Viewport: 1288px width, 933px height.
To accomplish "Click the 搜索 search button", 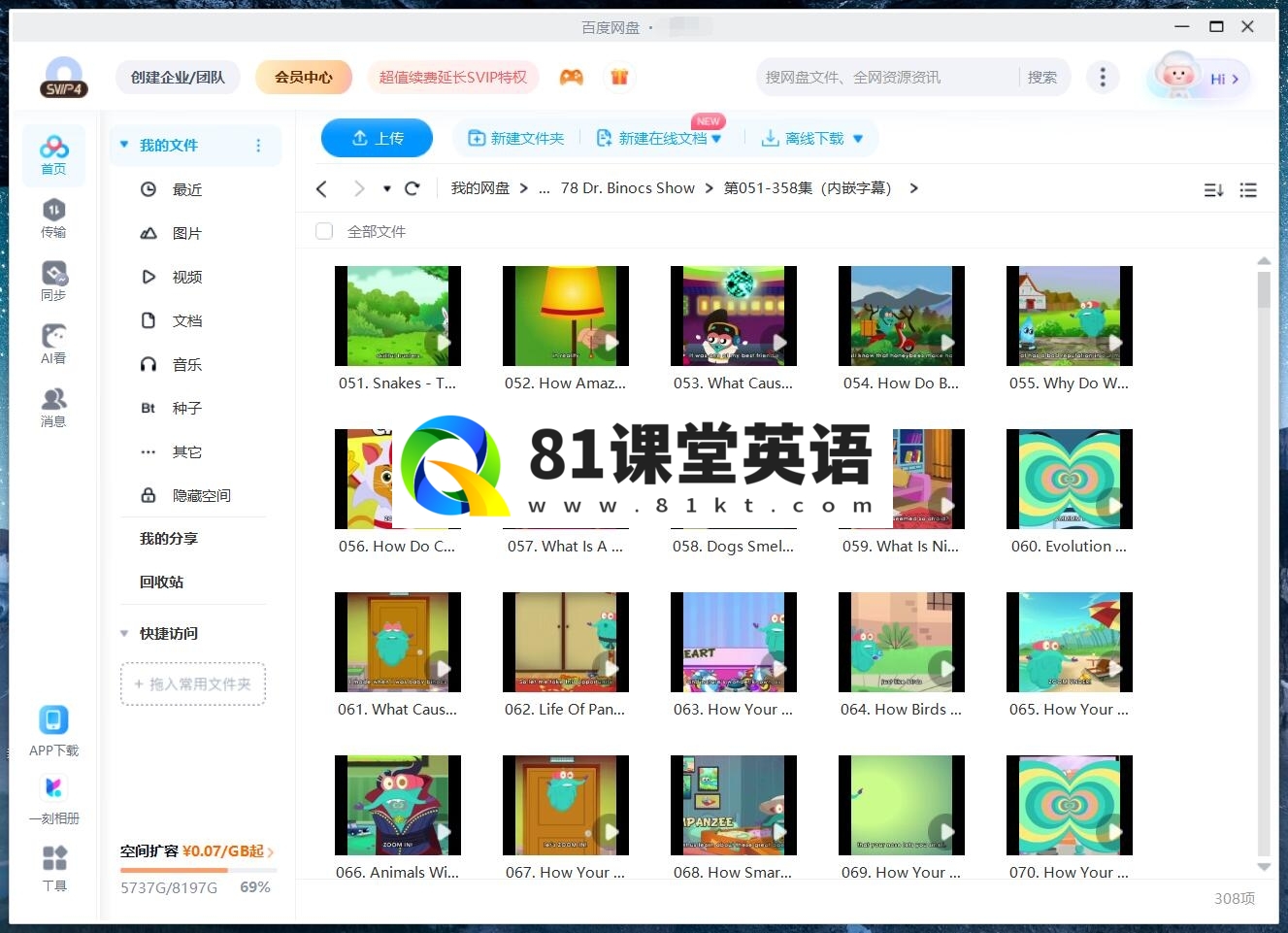I will (1042, 78).
